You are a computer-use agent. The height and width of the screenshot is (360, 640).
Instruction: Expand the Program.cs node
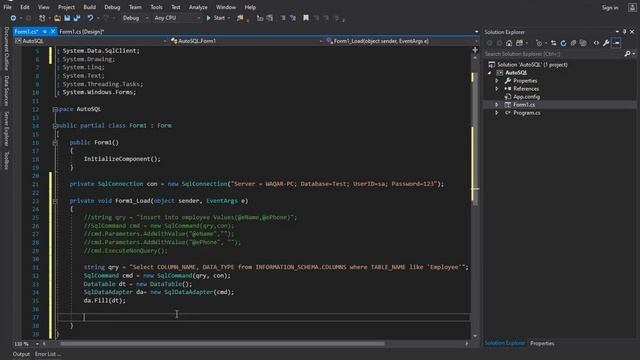pos(497,113)
